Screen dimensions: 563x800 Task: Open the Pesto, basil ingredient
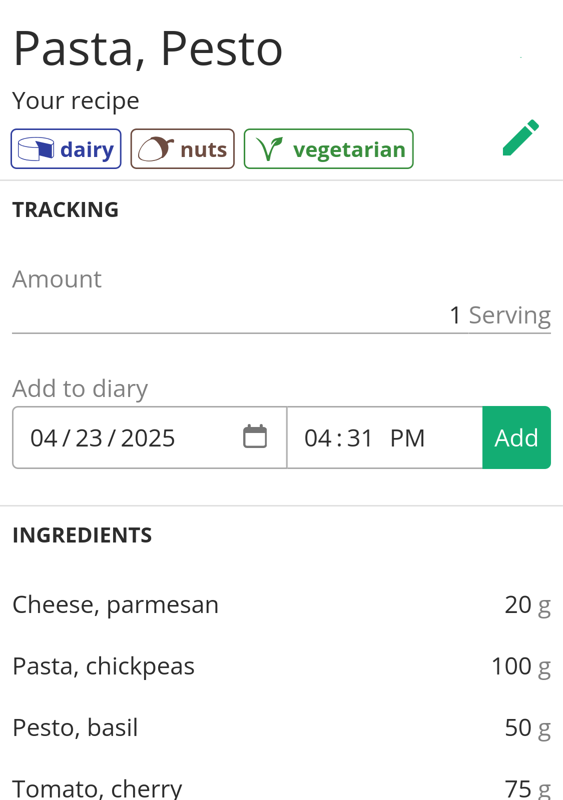282,728
